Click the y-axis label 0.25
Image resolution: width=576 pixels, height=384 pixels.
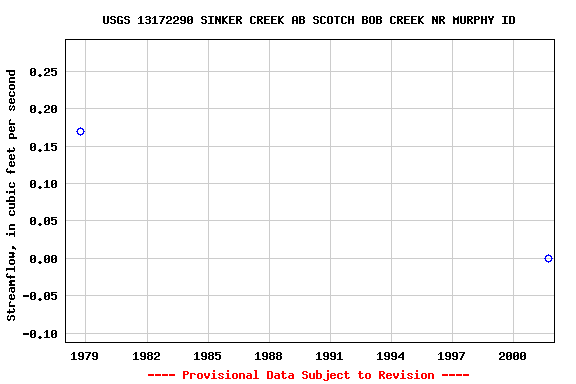coord(44,72)
